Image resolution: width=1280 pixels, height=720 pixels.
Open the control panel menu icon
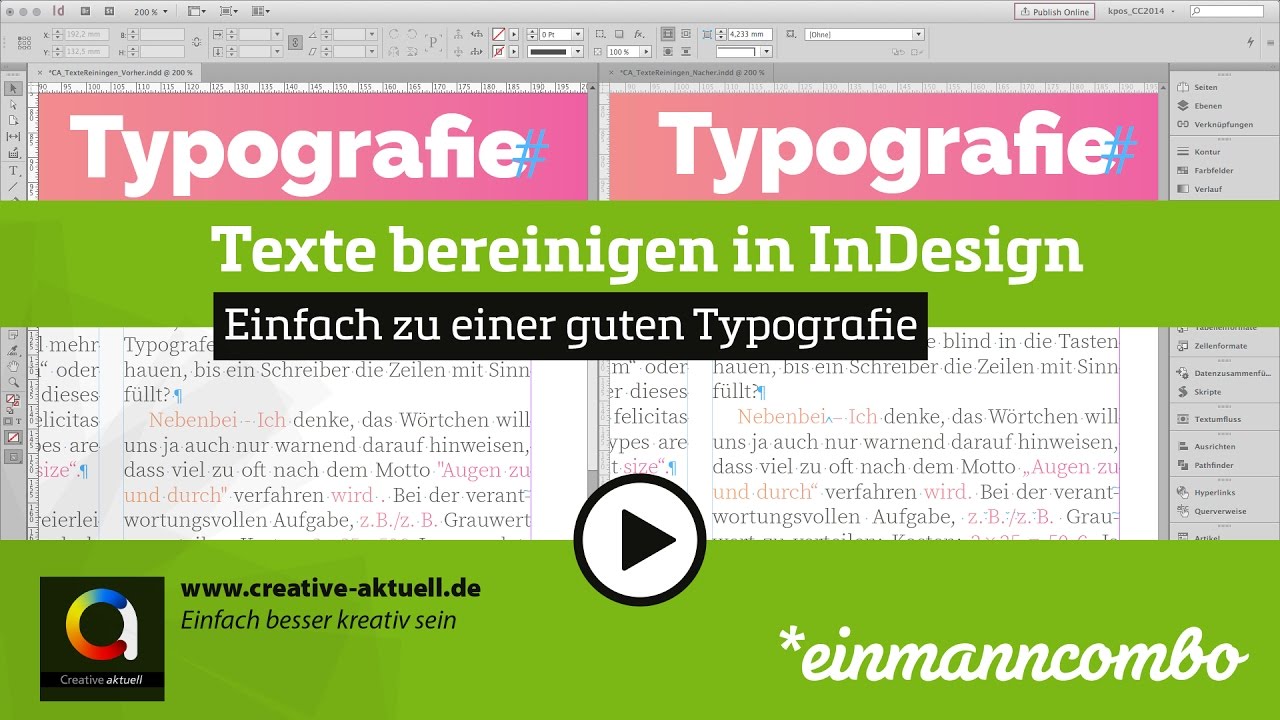coord(1271,43)
